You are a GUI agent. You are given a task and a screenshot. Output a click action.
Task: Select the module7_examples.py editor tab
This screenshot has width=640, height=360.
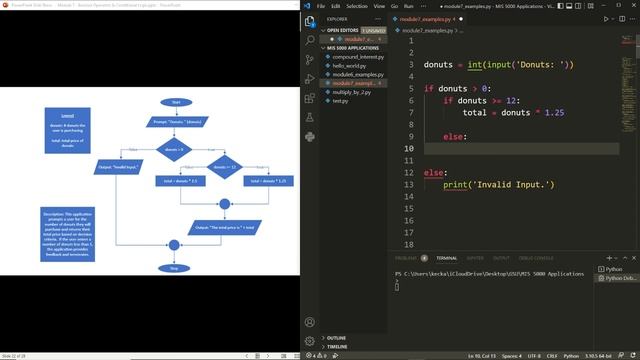[x=427, y=19]
